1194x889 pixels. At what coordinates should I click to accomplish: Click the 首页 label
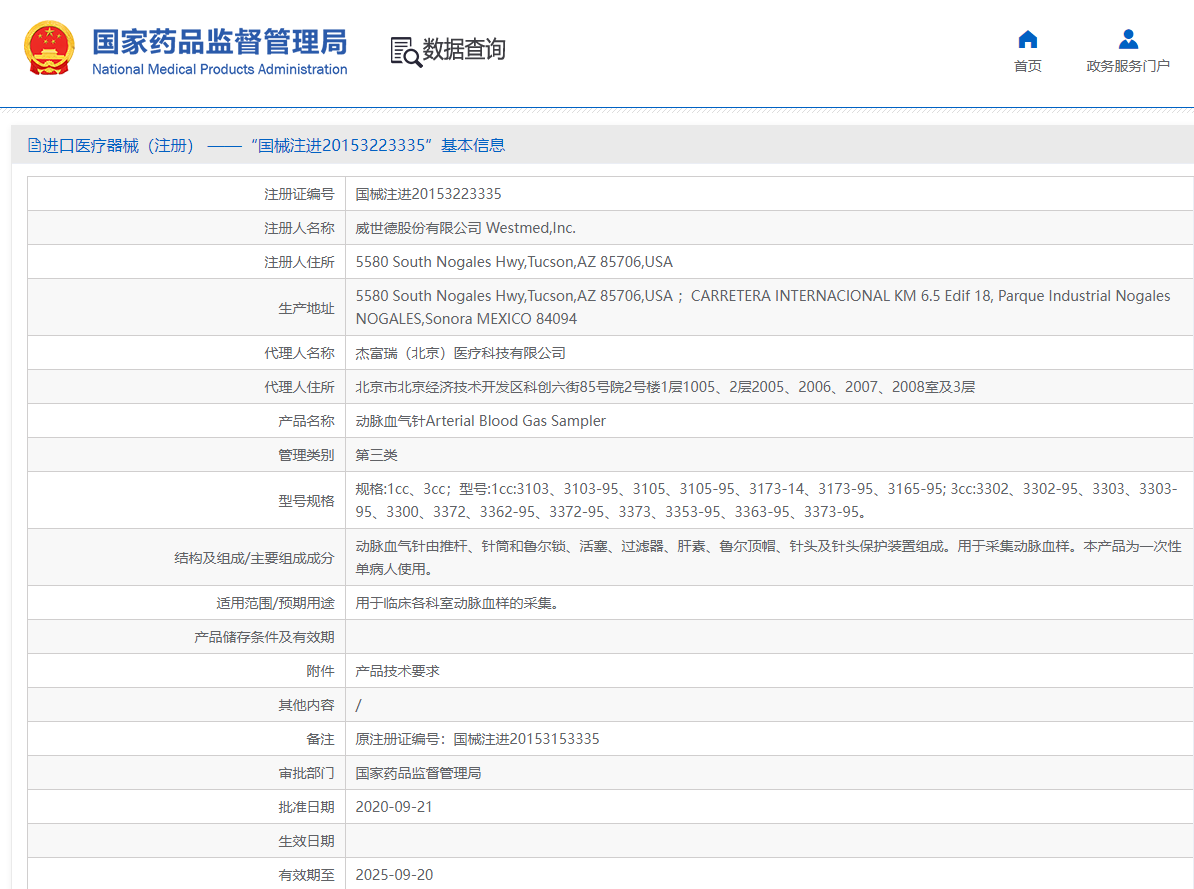[x=1027, y=66]
